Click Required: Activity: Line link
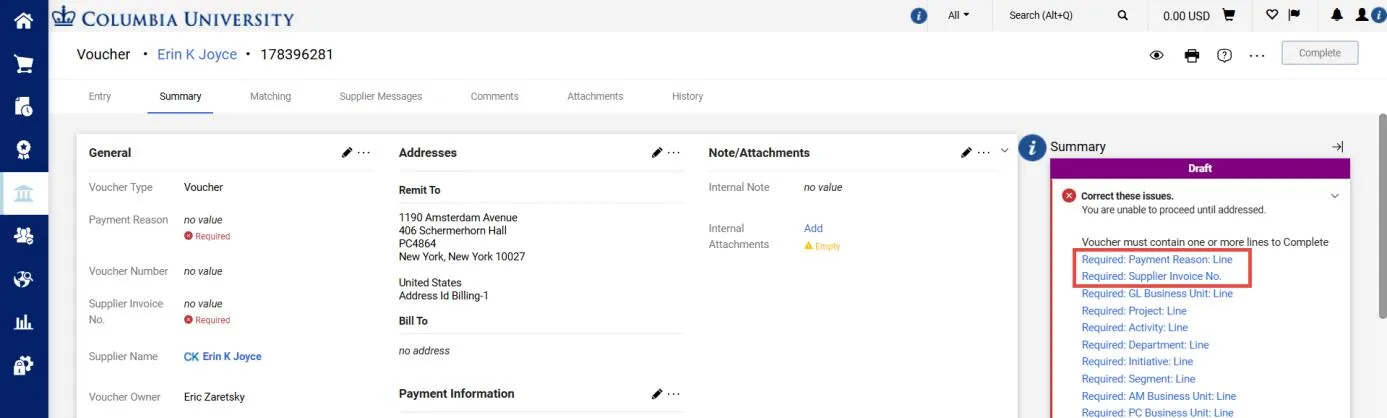 (1135, 328)
